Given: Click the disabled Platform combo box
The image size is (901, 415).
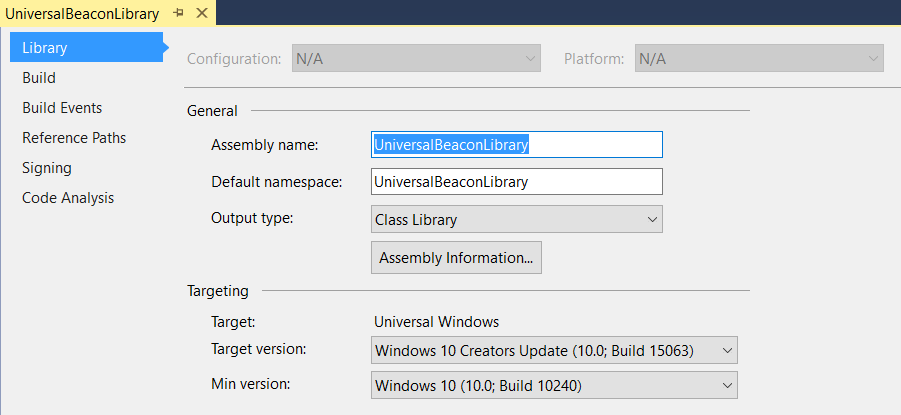Looking at the screenshot, I should pyautogui.click(x=759, y=59).
